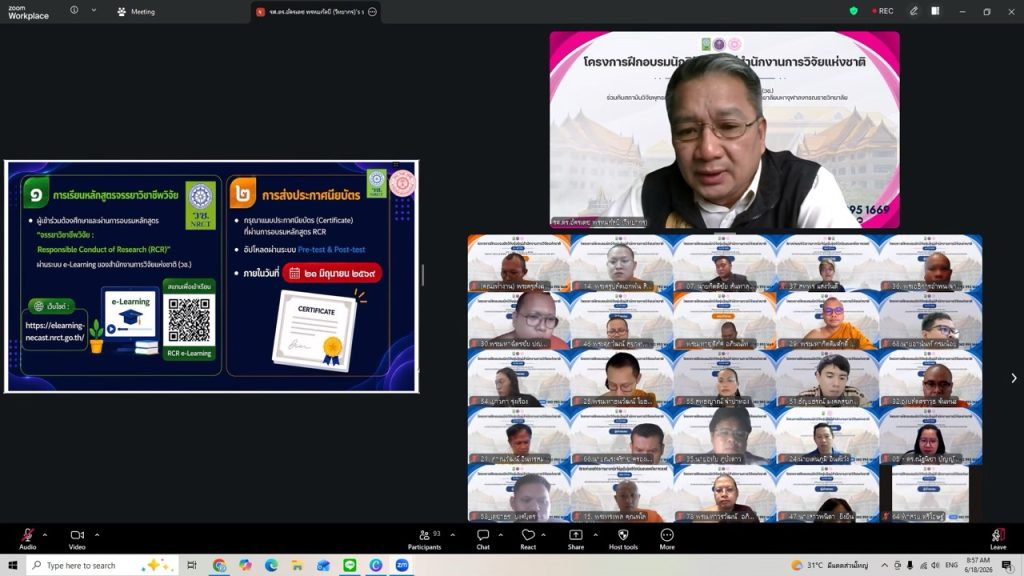Open Microsoft Edge from taskbar

click(271, 565)
